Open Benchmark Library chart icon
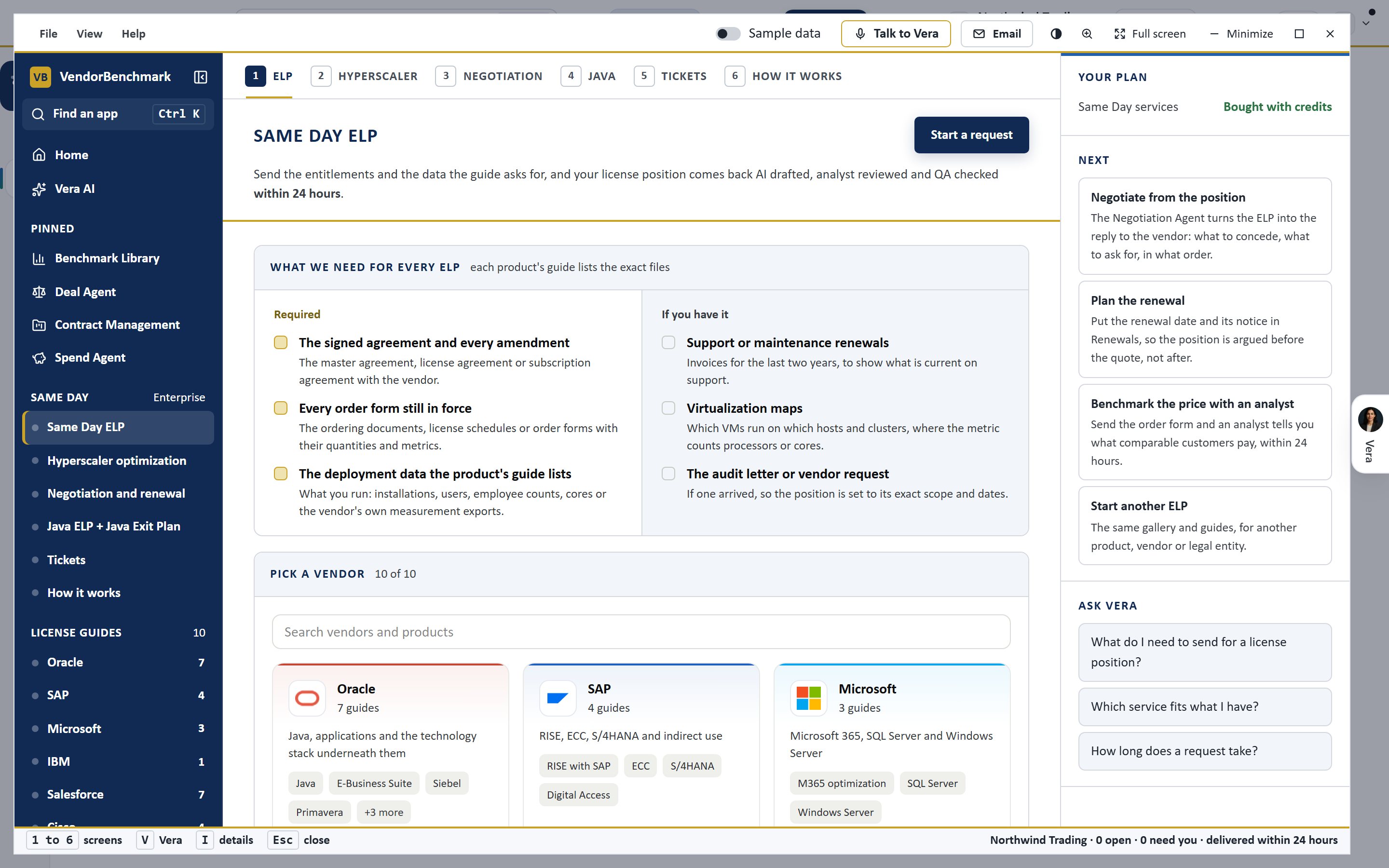The image size is (1389, 868). [x=39, y=258]
